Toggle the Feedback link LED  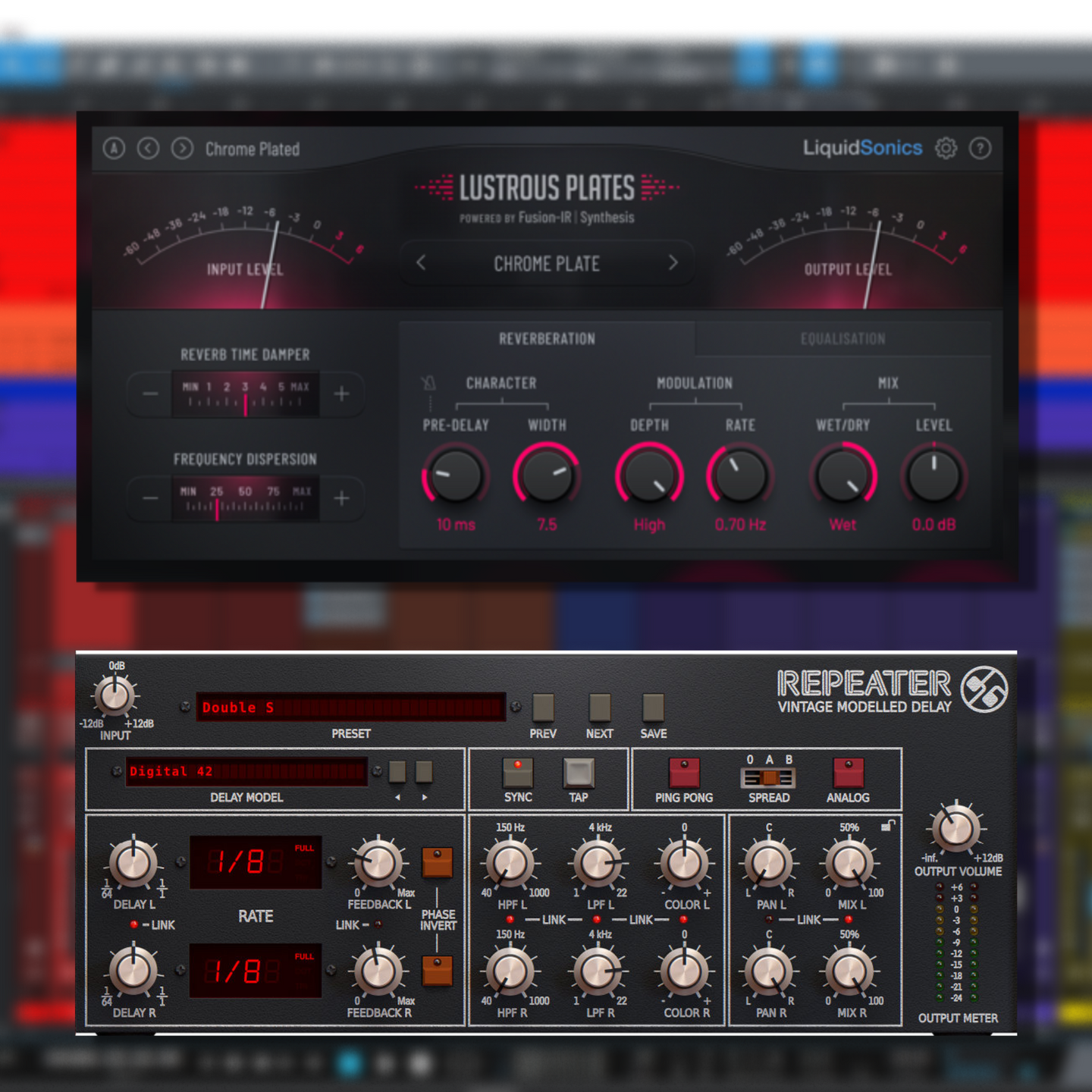378,924
